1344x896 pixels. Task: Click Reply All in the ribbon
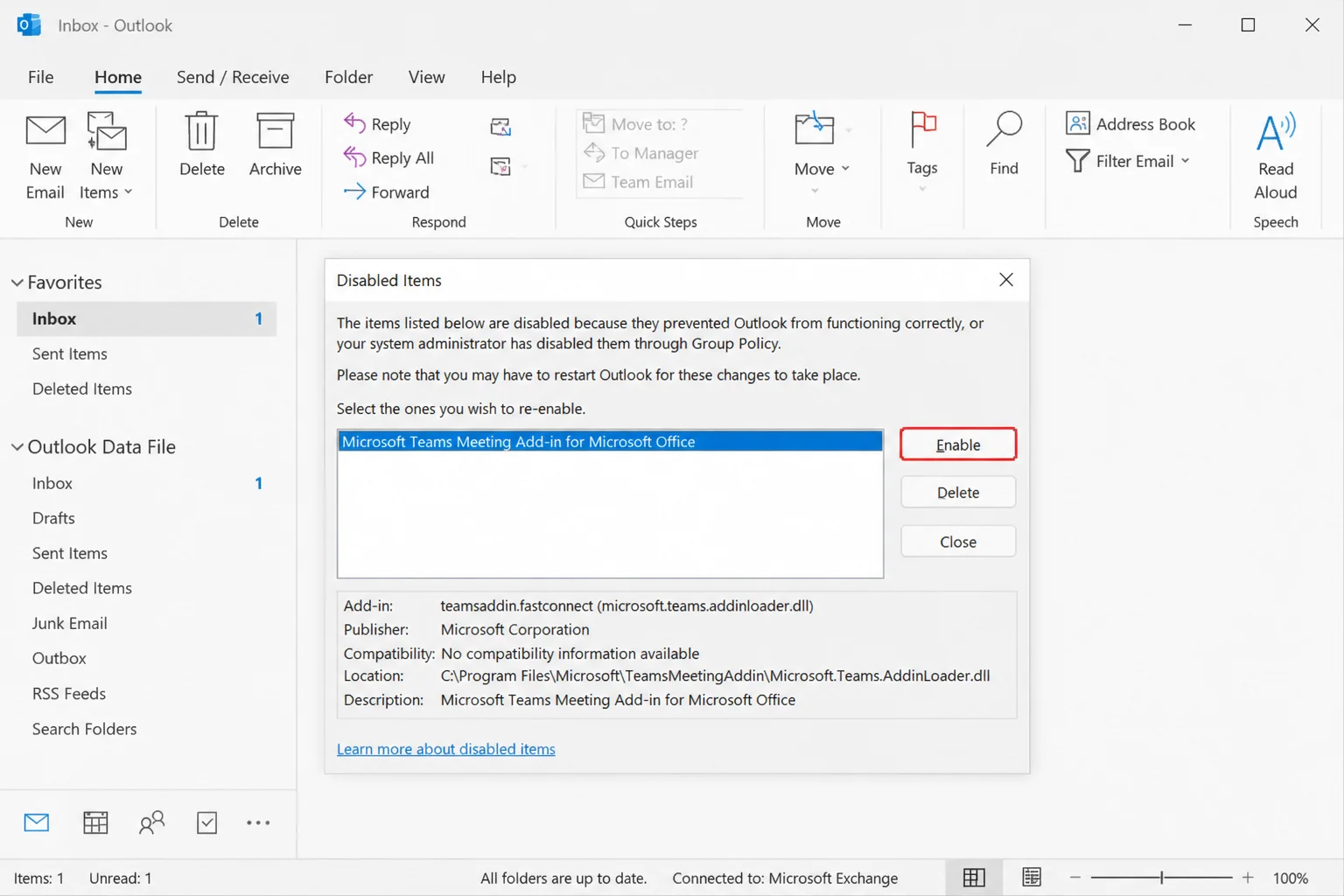(389, 157)
